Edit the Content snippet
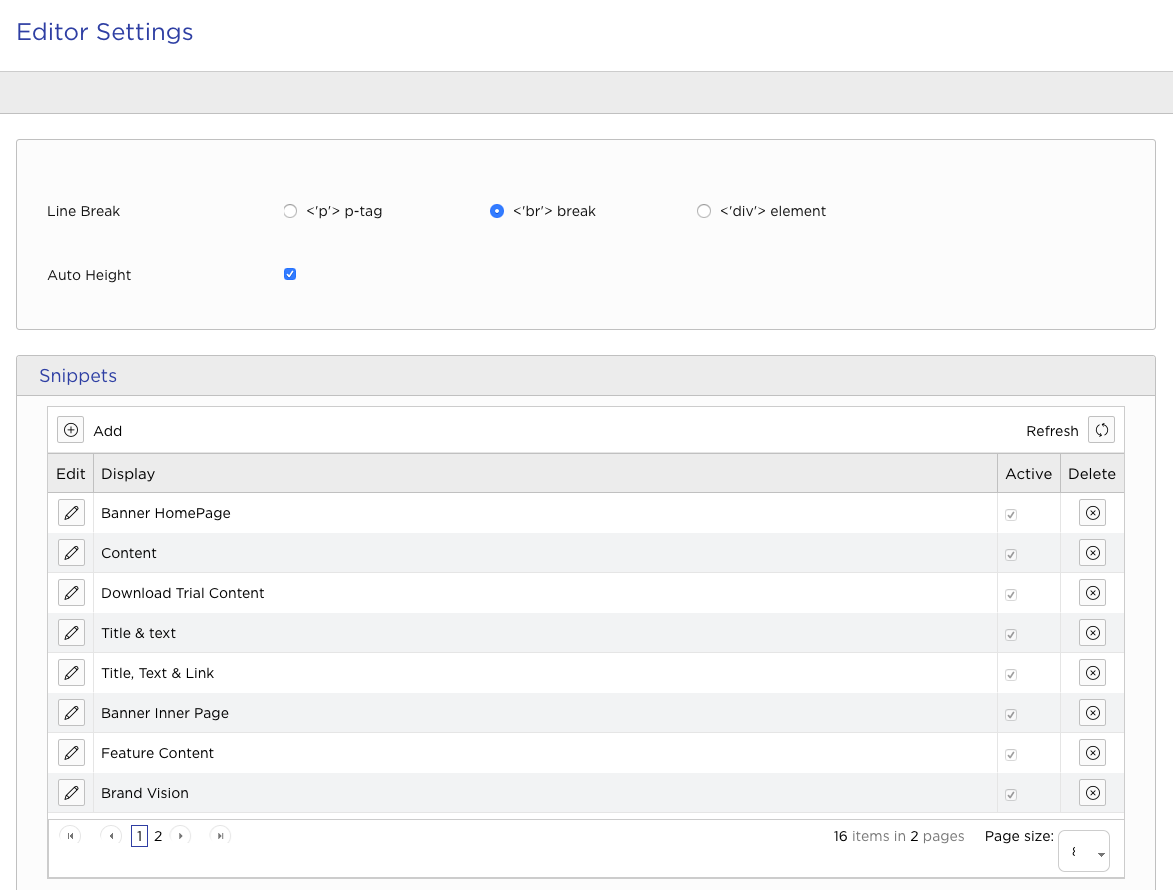 71,553
